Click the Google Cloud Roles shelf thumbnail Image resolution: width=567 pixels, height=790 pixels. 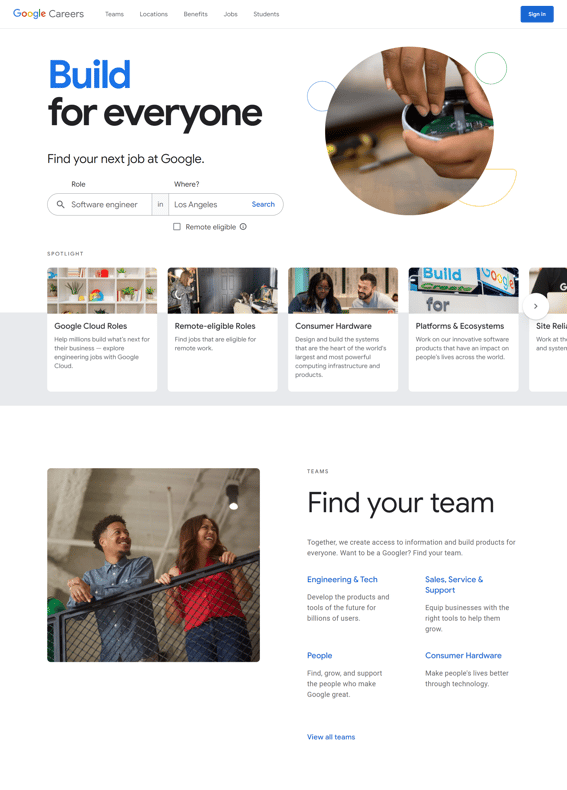pyautogui.click(x=102, y=291)
